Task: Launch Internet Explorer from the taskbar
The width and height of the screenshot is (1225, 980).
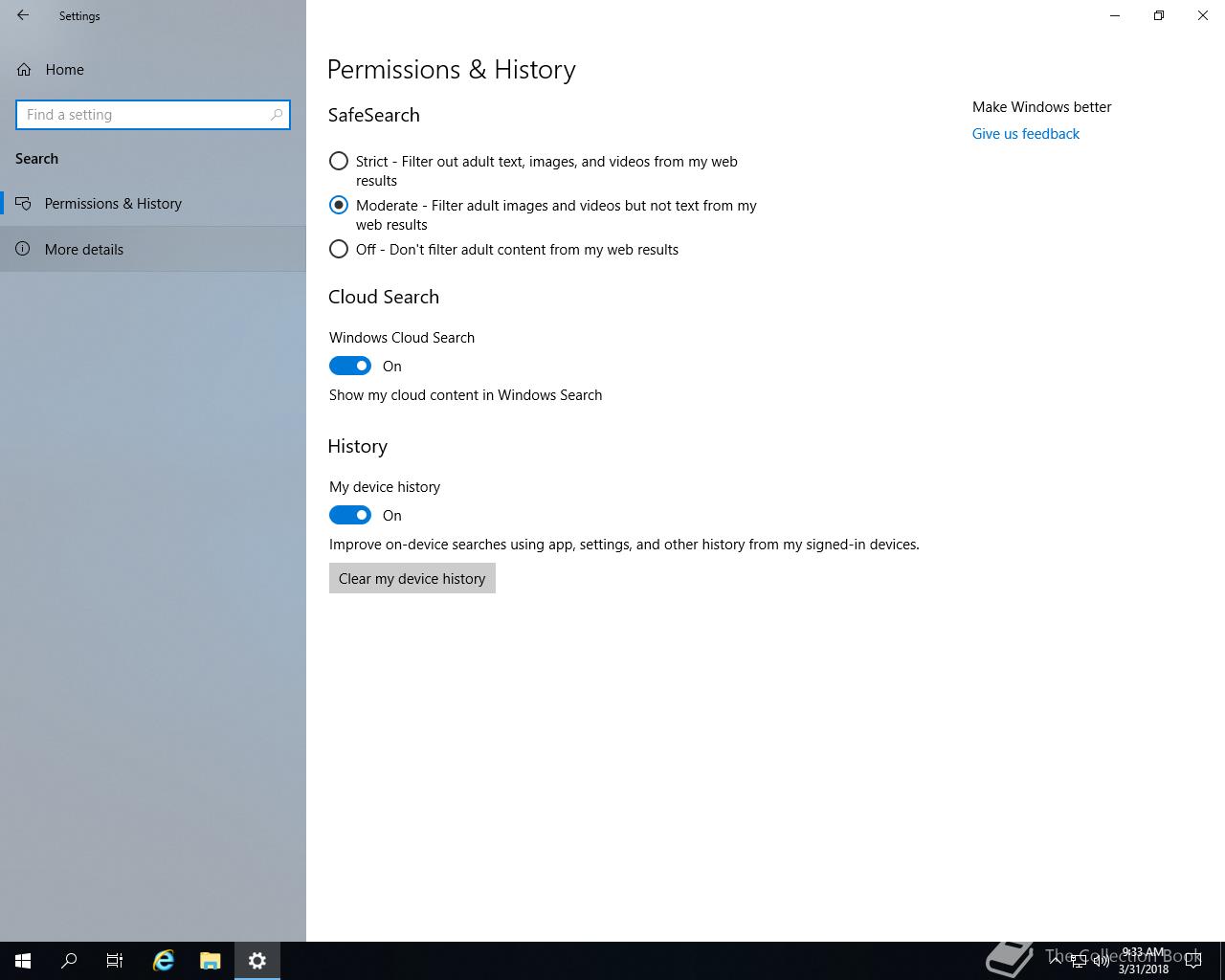Action: click(x=164, y=961)
